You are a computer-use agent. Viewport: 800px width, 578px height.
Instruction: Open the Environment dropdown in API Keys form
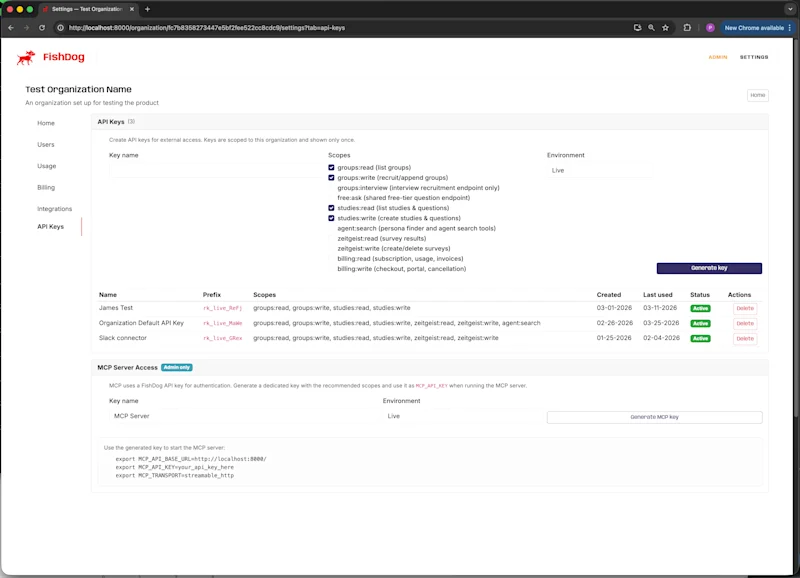(600, 170)
